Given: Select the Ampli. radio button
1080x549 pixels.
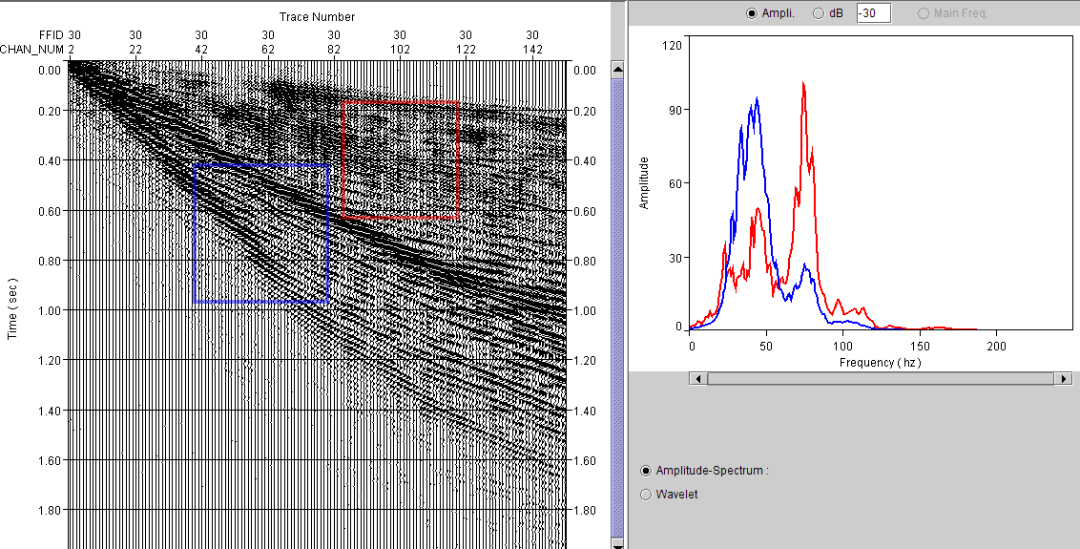Looking at the screenshot, I should (x=752, y=14).
